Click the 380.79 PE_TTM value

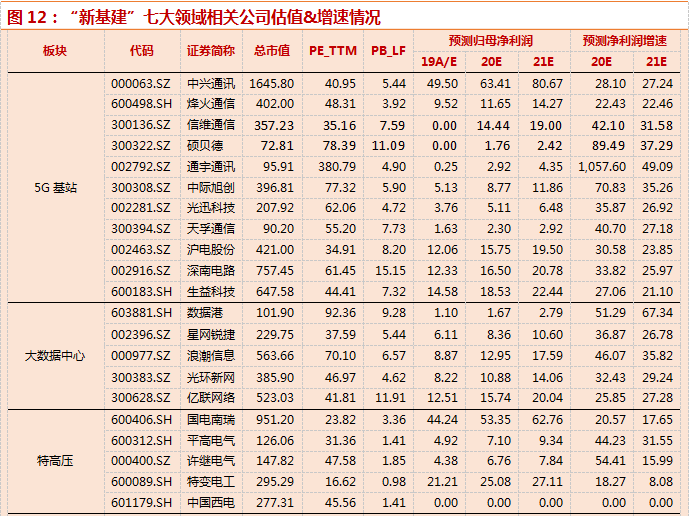coord(336,166)
